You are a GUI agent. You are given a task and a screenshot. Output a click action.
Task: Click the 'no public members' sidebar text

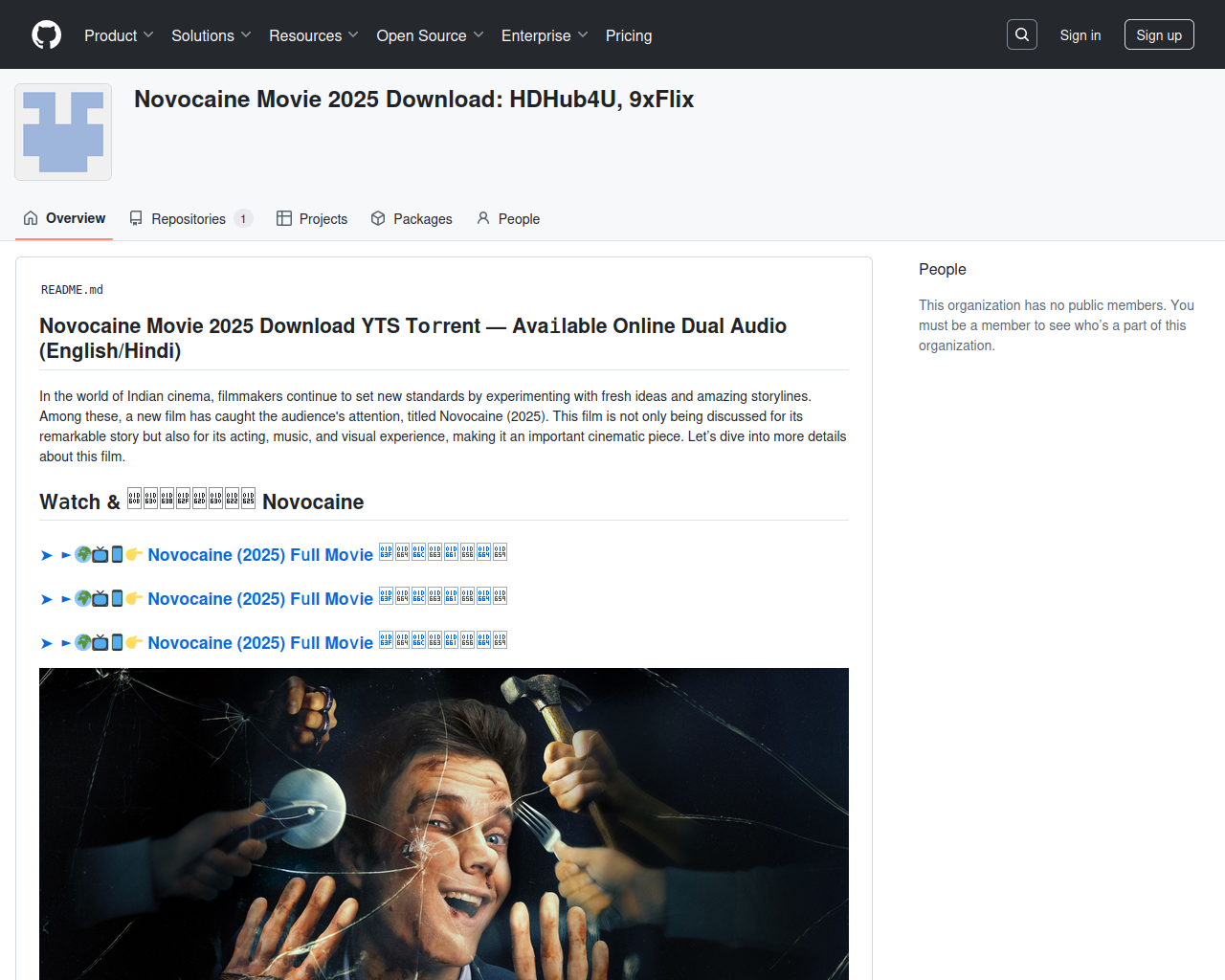pyautogui.click(x=1057, y=325)
